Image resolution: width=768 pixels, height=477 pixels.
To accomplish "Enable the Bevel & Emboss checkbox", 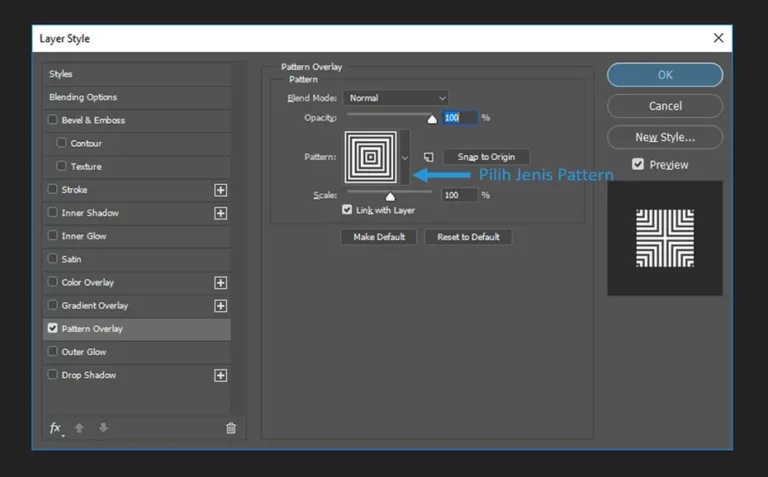I will click(x=52, y=119).
